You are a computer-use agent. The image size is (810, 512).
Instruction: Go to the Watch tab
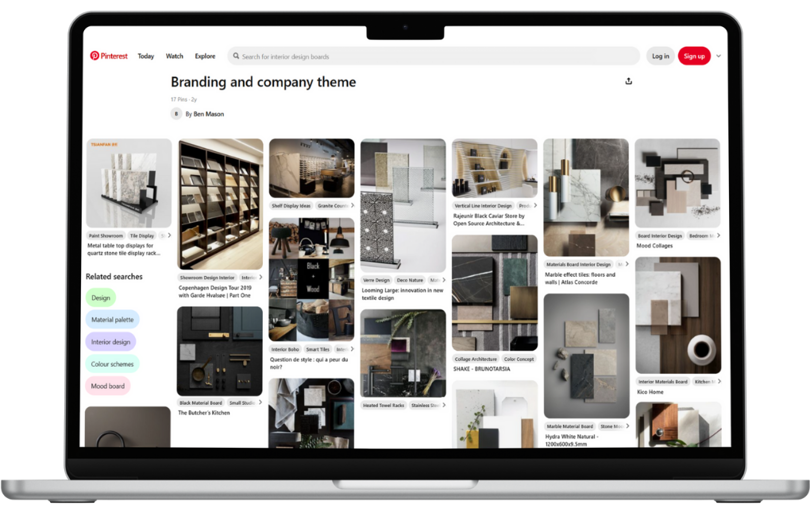(174, 56)
